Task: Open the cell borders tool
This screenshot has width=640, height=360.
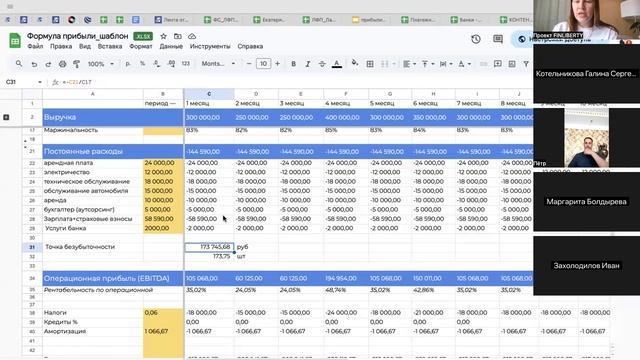Action: pos(370,64)
